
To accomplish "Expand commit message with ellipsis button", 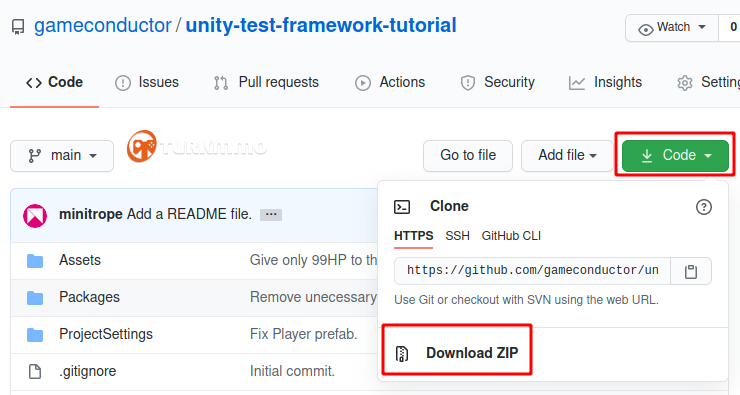I will [x=271, y=214].
